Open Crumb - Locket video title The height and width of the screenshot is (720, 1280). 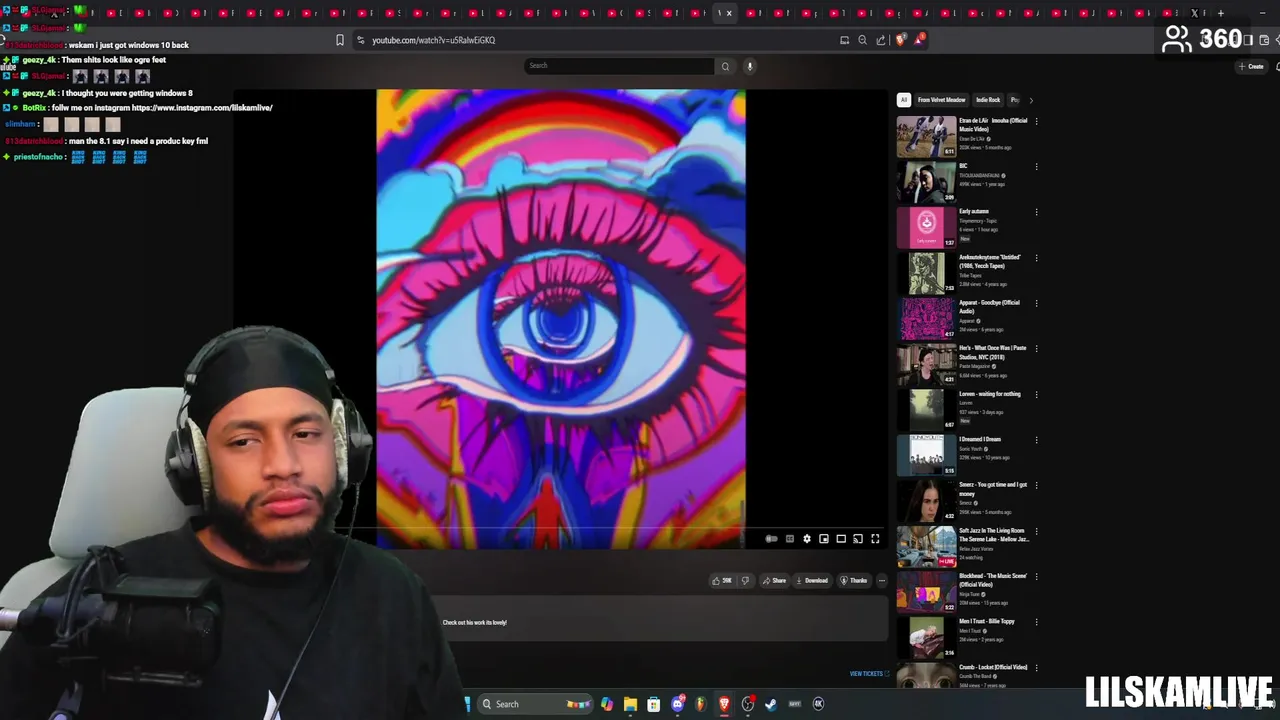[993, 667]
